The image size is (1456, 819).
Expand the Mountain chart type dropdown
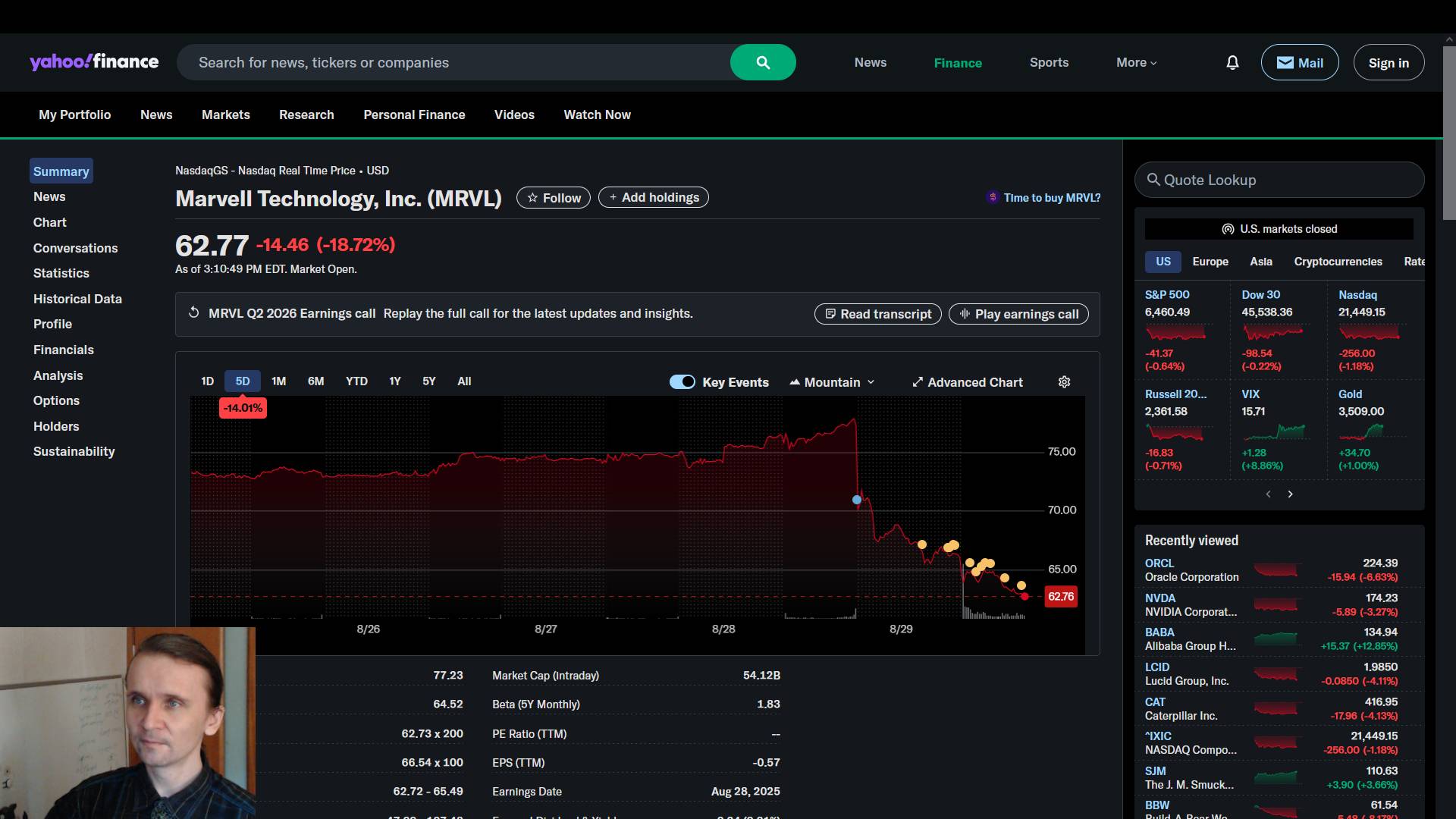(x=833, y=382)
